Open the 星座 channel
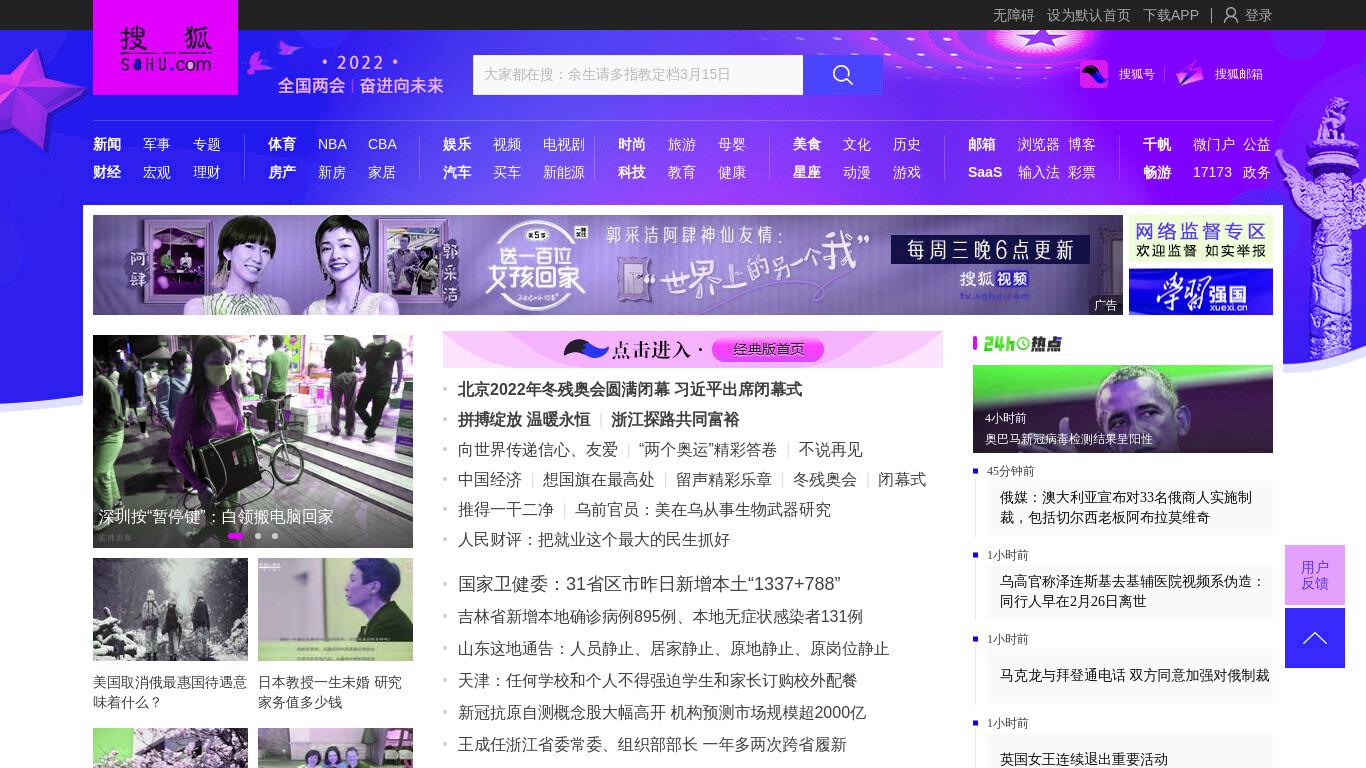The image size is (1366, 768). click(x=807, y=172)
